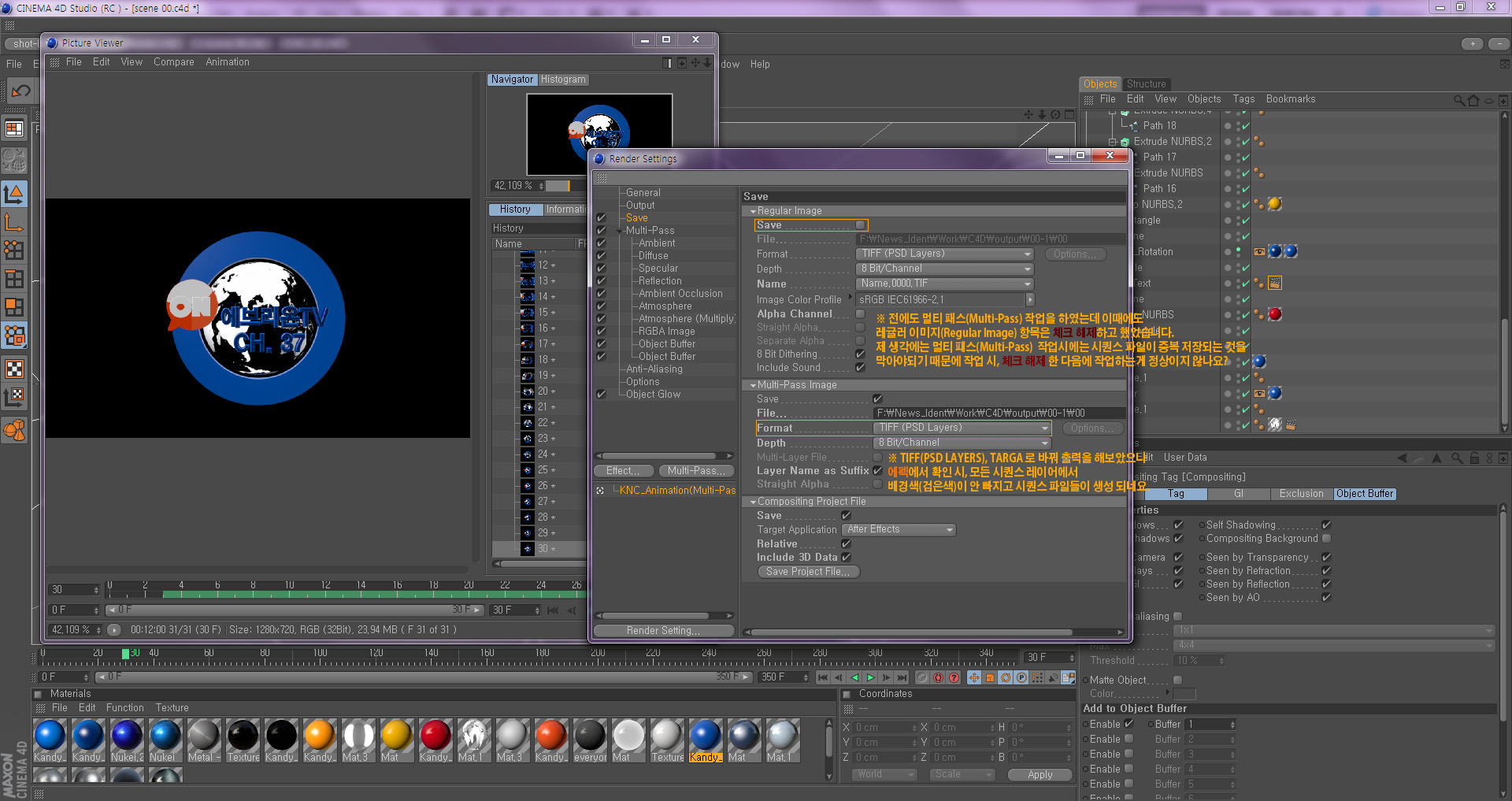The image size is (1512, 801).
Task: Click the primitives objects icon at bottom of toolbar
Action: 14,429
